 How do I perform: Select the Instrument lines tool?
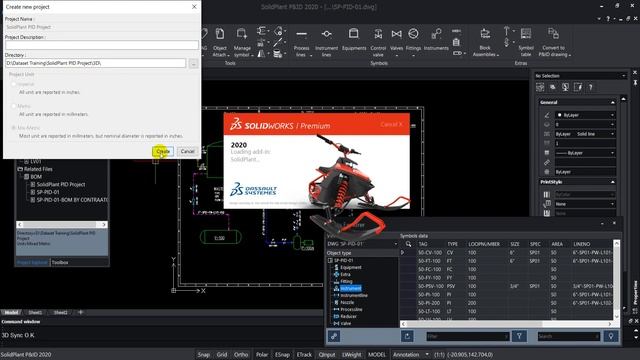[326, 42]
